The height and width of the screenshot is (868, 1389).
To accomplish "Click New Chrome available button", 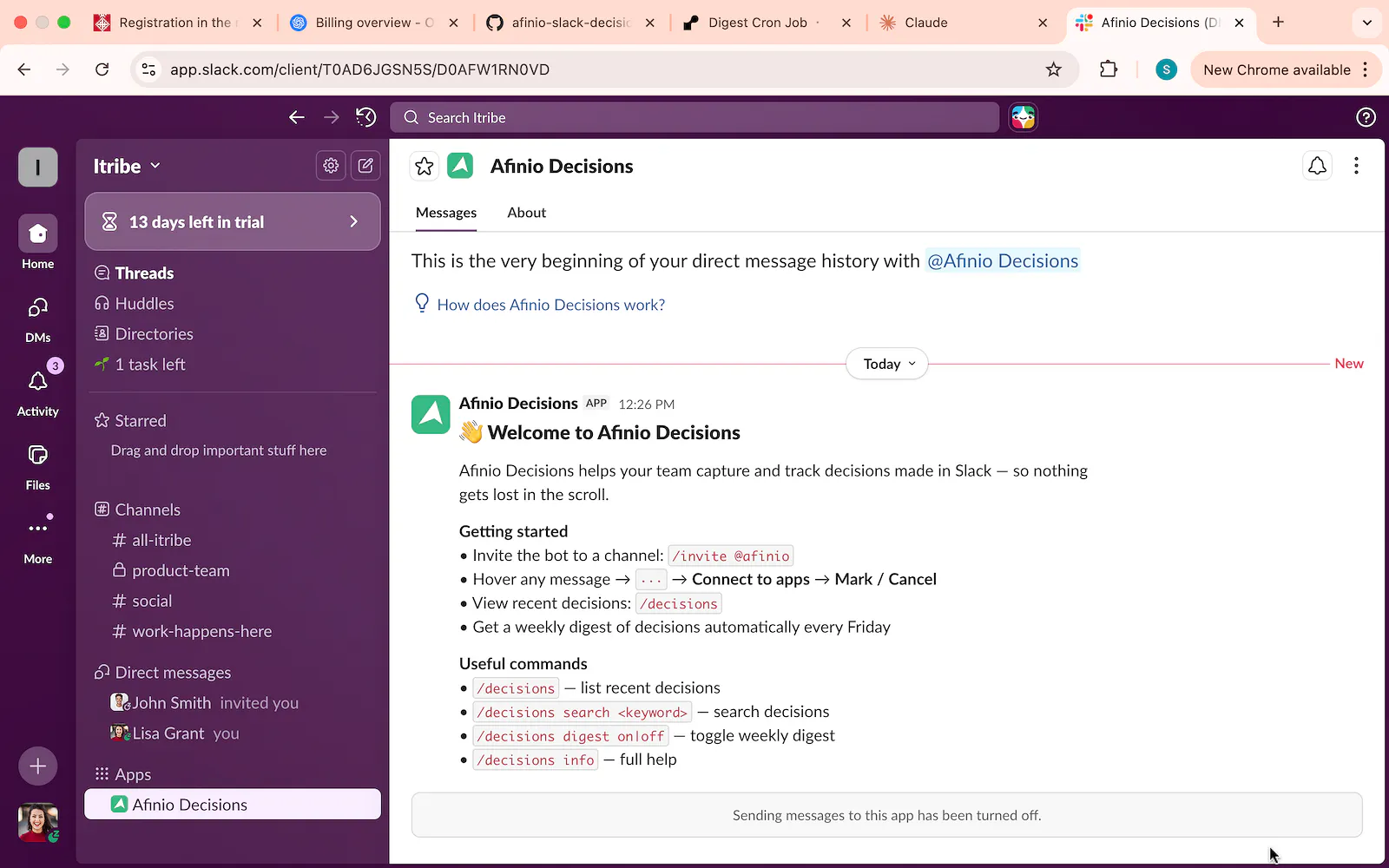I will (x=1285, y=69).
